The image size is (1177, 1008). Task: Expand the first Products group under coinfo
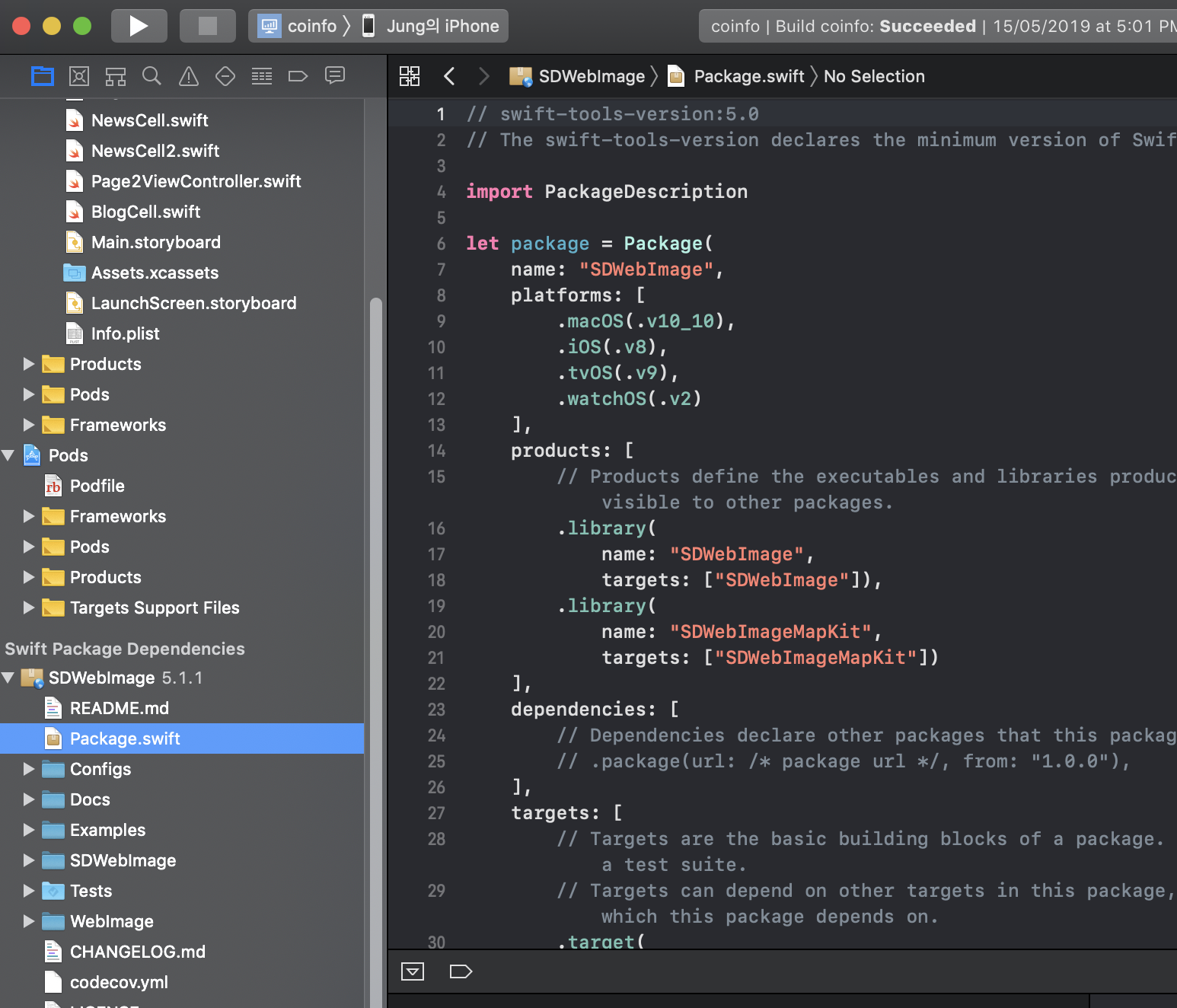[x=29, y=364]
